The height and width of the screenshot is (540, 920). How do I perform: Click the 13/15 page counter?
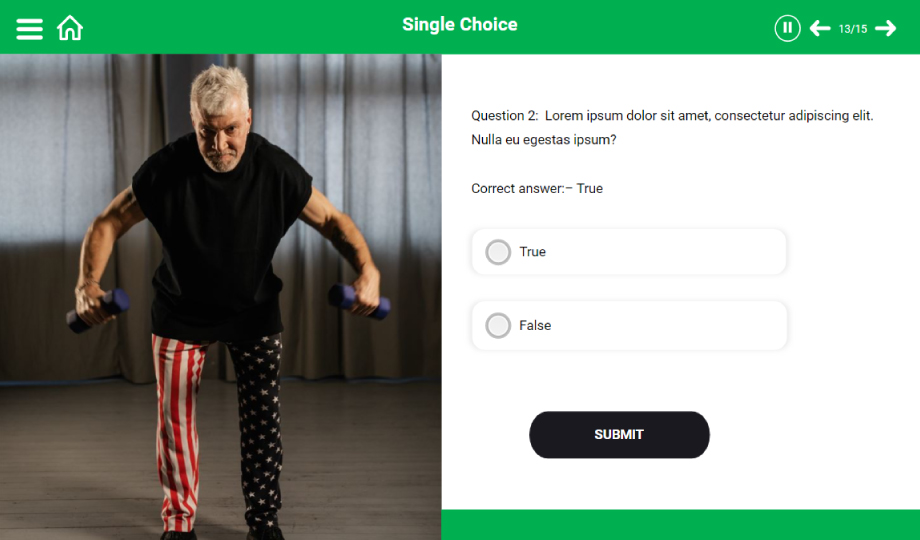[x=853, y=29]
